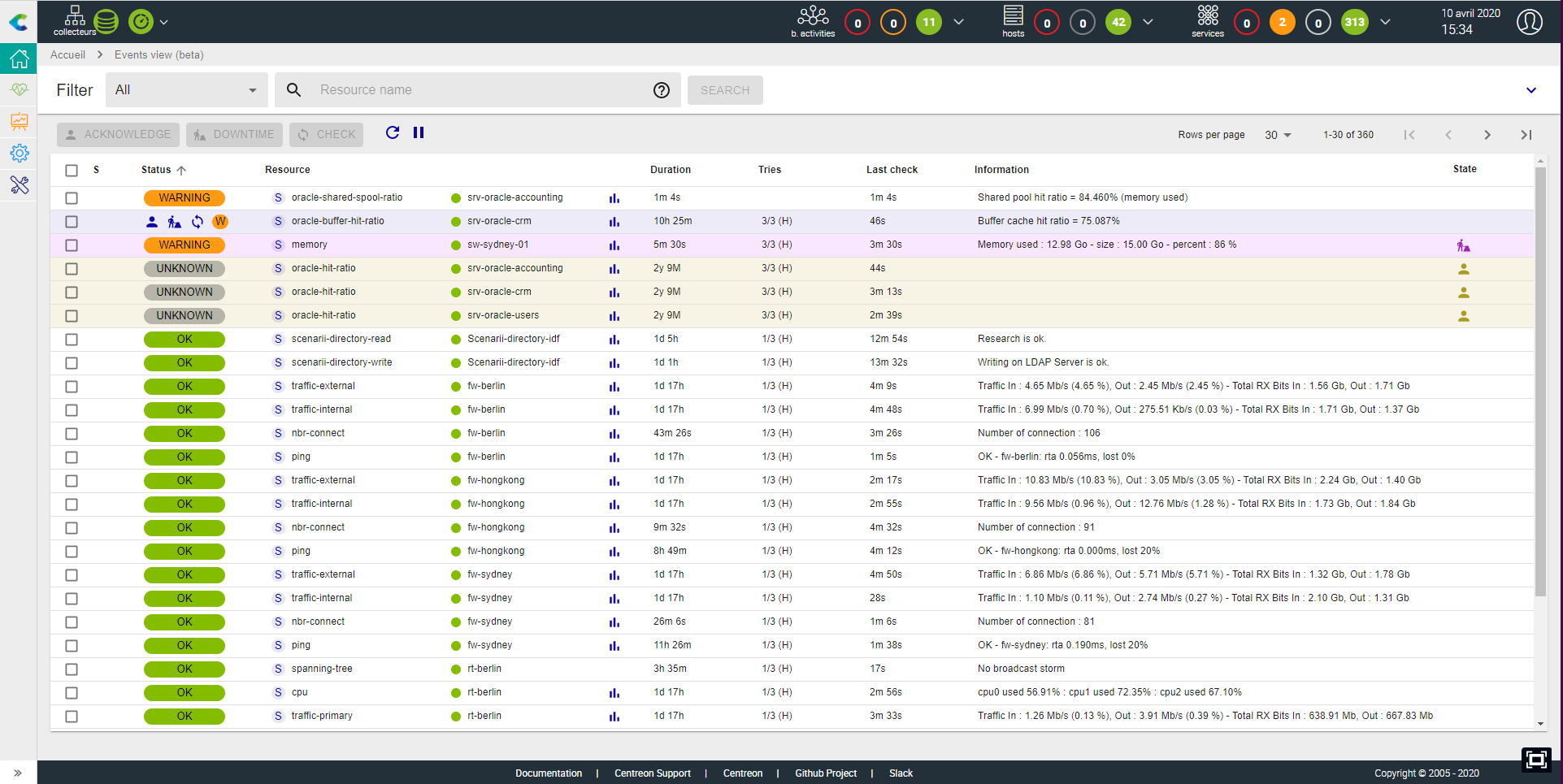This screenshot has height=784, width=1563.
Task: Open the Configuration gear sidebar icon
Action: [x=19, y=153]
